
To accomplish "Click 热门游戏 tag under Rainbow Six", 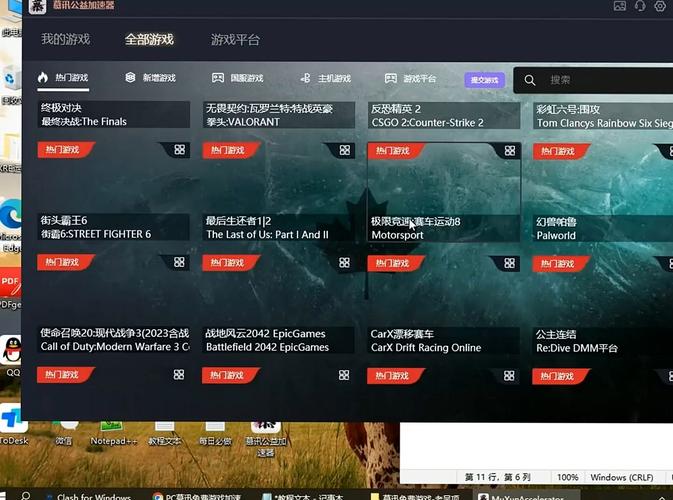I will 561,151.
